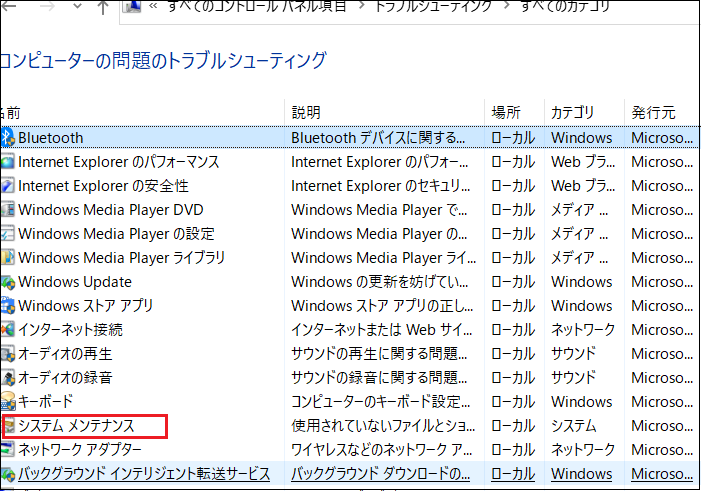
Task: Click Web ブラ... category in IE の安全性 row
Action: pos(583,186)
